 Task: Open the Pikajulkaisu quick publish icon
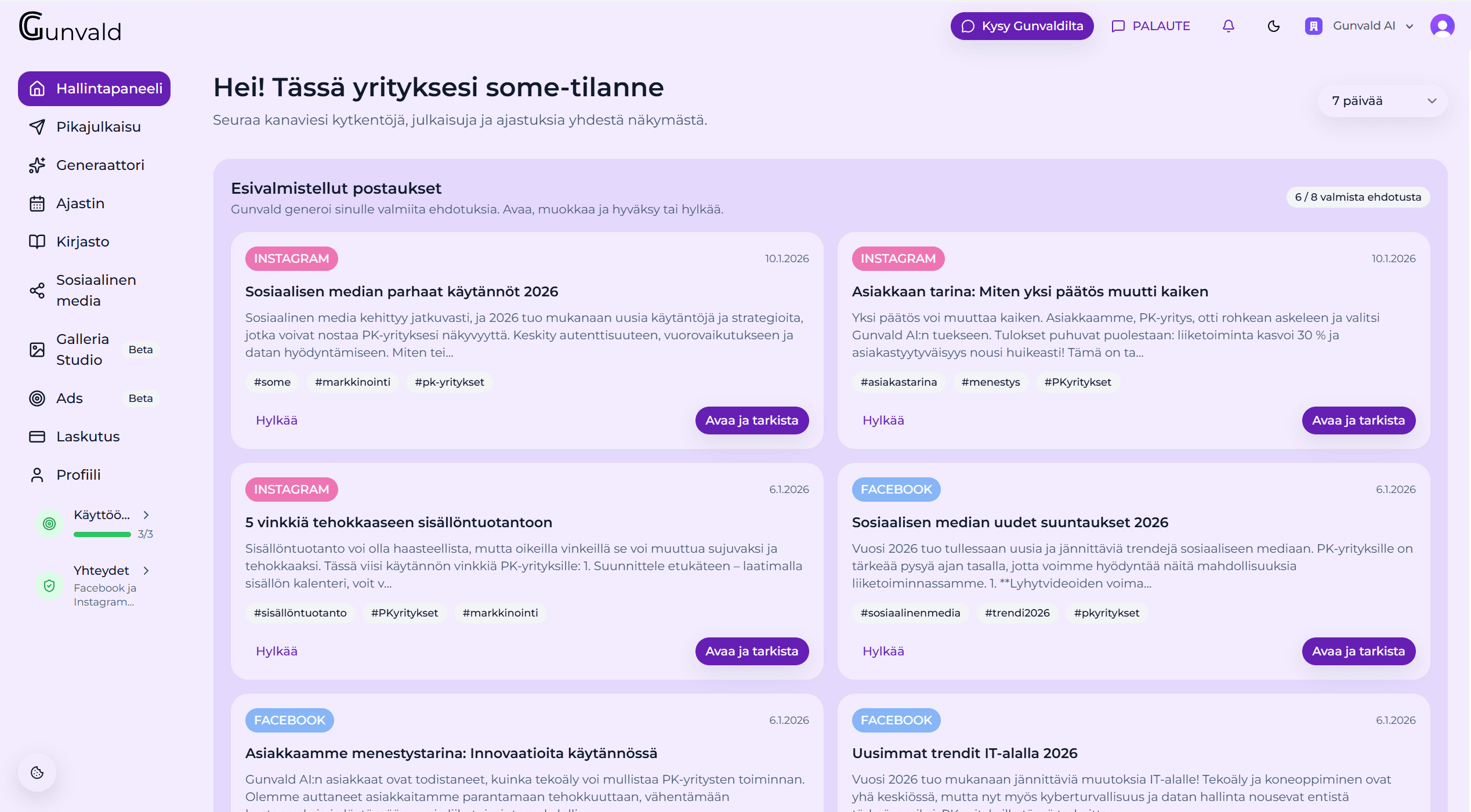37,127
